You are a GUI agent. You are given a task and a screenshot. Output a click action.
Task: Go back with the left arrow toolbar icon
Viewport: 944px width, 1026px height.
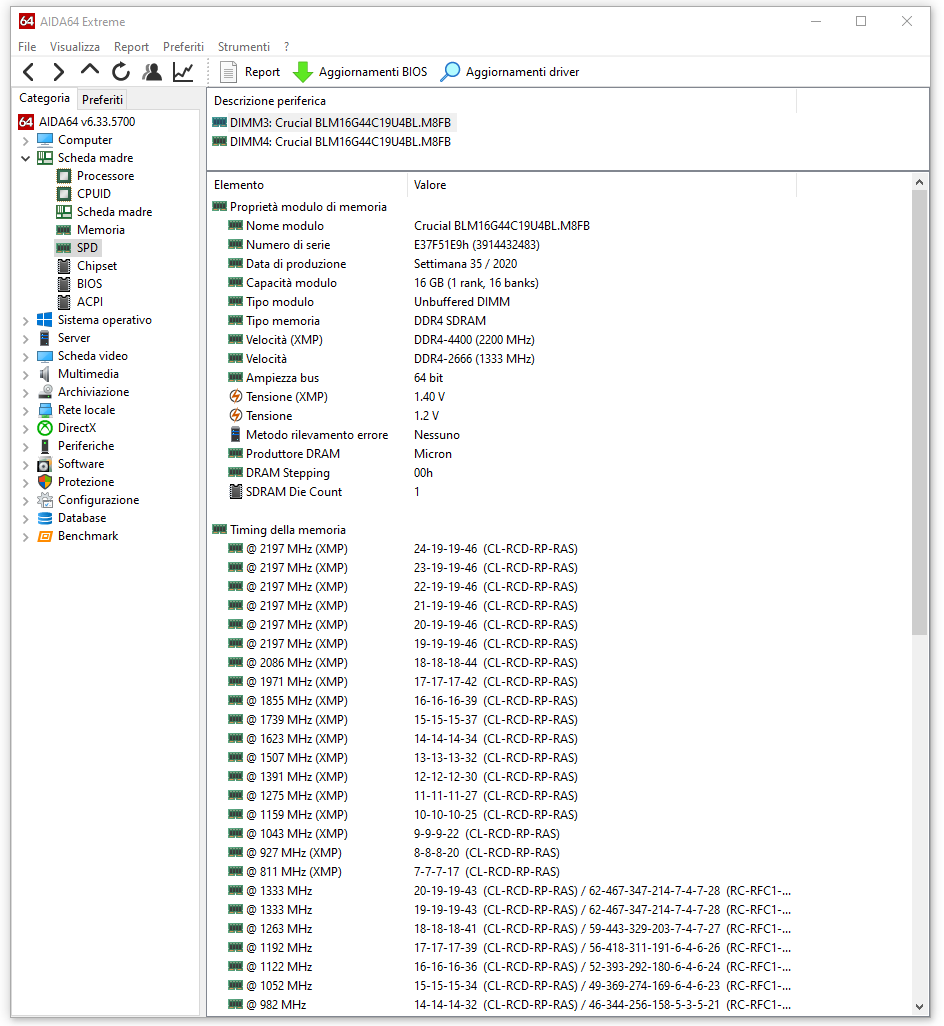[x=28, y=72]
